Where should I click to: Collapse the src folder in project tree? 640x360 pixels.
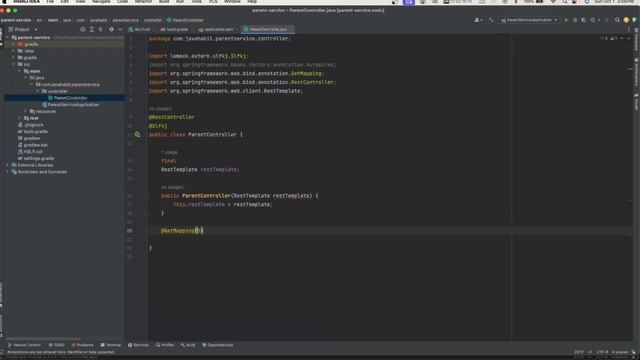13,64
